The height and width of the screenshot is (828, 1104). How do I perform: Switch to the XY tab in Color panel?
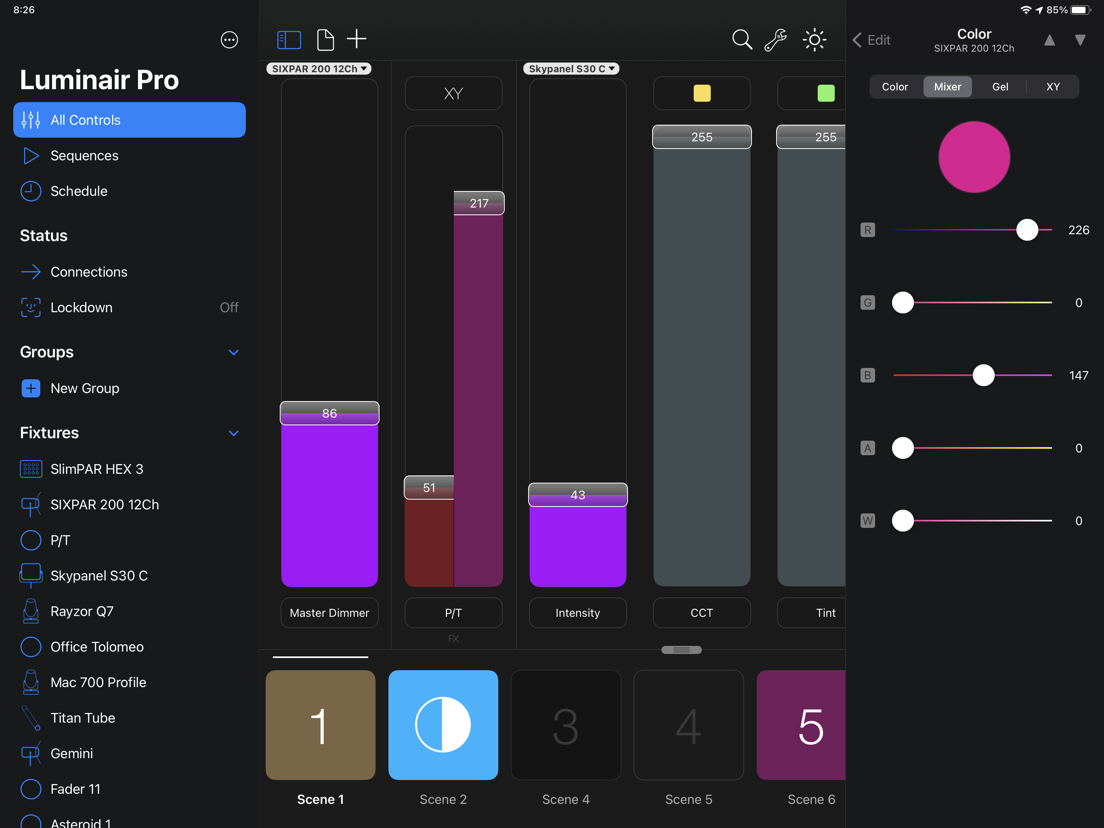(1053, 87)
